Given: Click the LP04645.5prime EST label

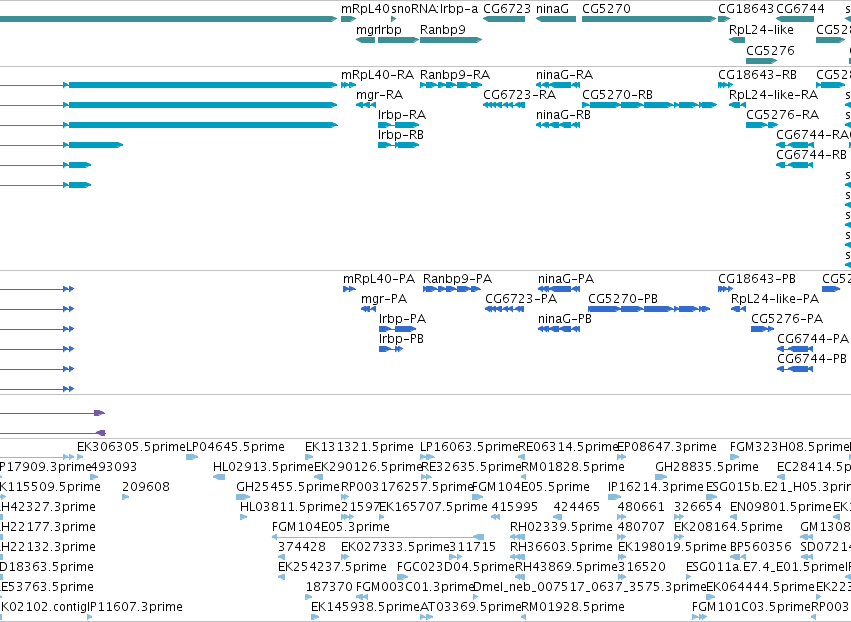Looking at the screenshot, I should pyautogui.click(x=236, y=447).
